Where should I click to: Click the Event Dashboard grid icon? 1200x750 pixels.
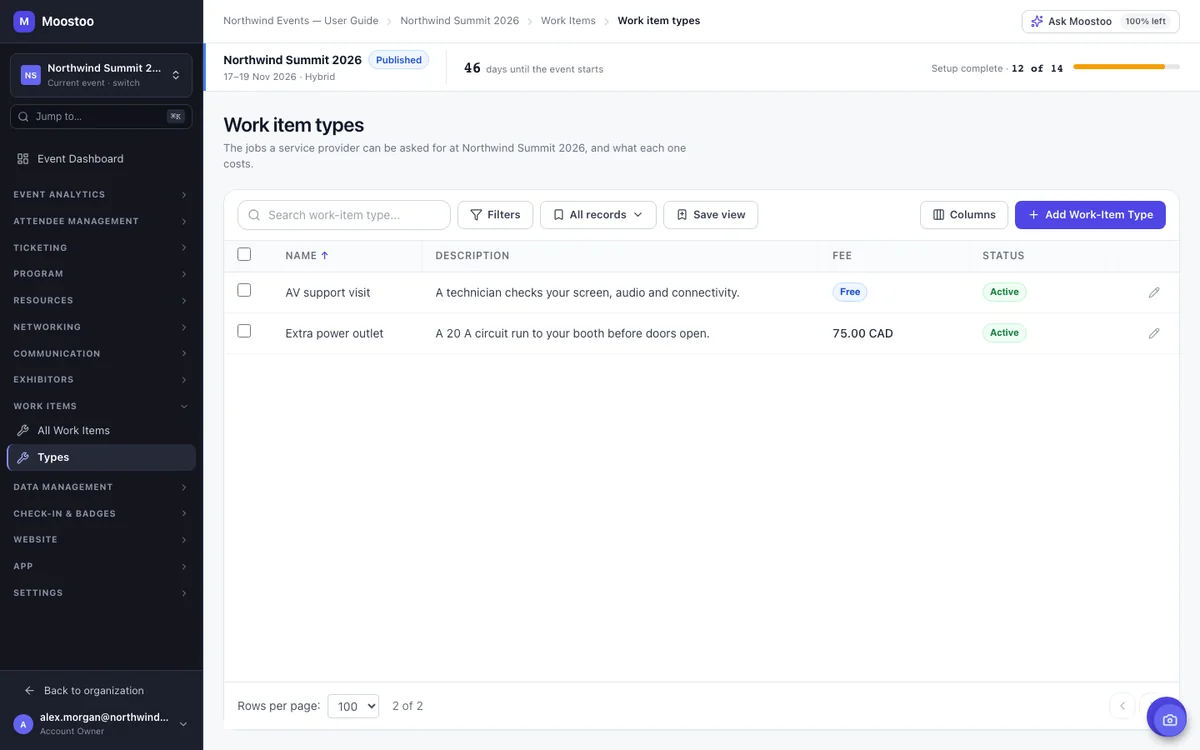tap(23, 159)
